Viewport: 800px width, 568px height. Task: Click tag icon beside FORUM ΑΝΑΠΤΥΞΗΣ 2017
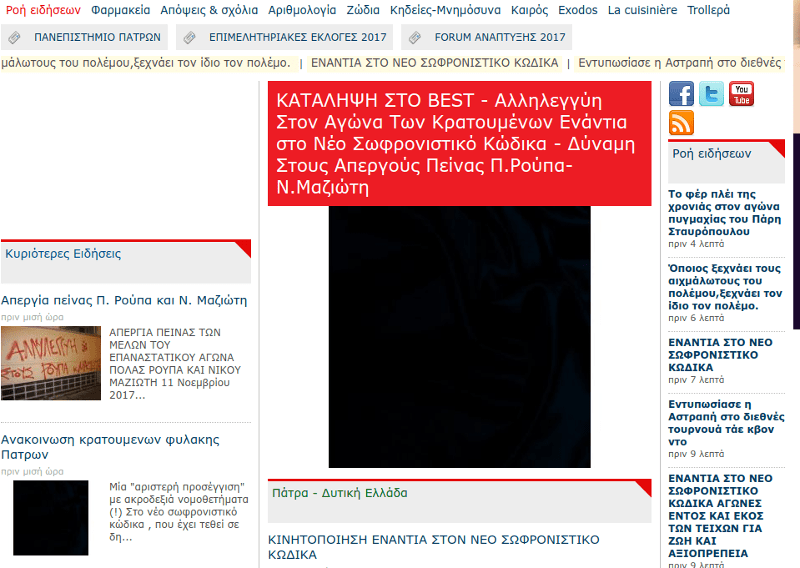(x=415, y=37)
